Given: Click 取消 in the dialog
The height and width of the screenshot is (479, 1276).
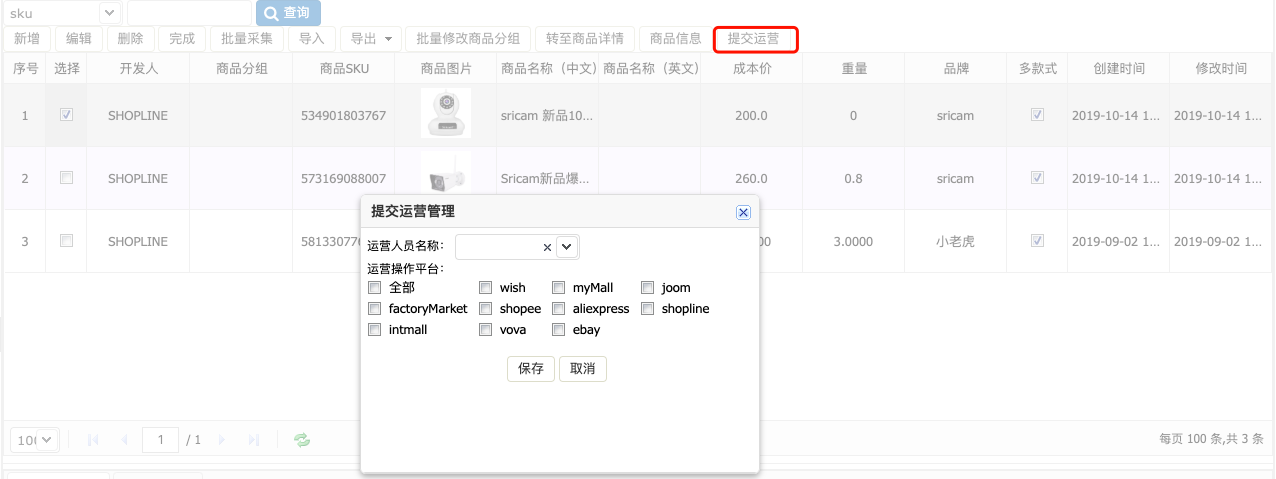Looking at the screenshot, I should [x=583, y=369].
